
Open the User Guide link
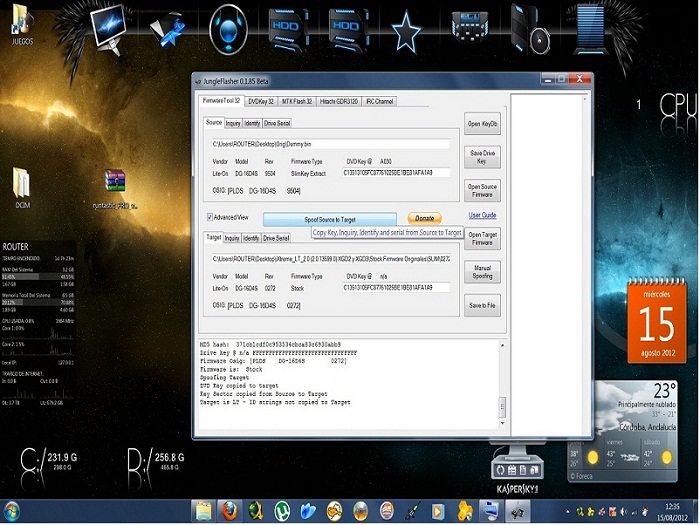(x=482, y=215)
